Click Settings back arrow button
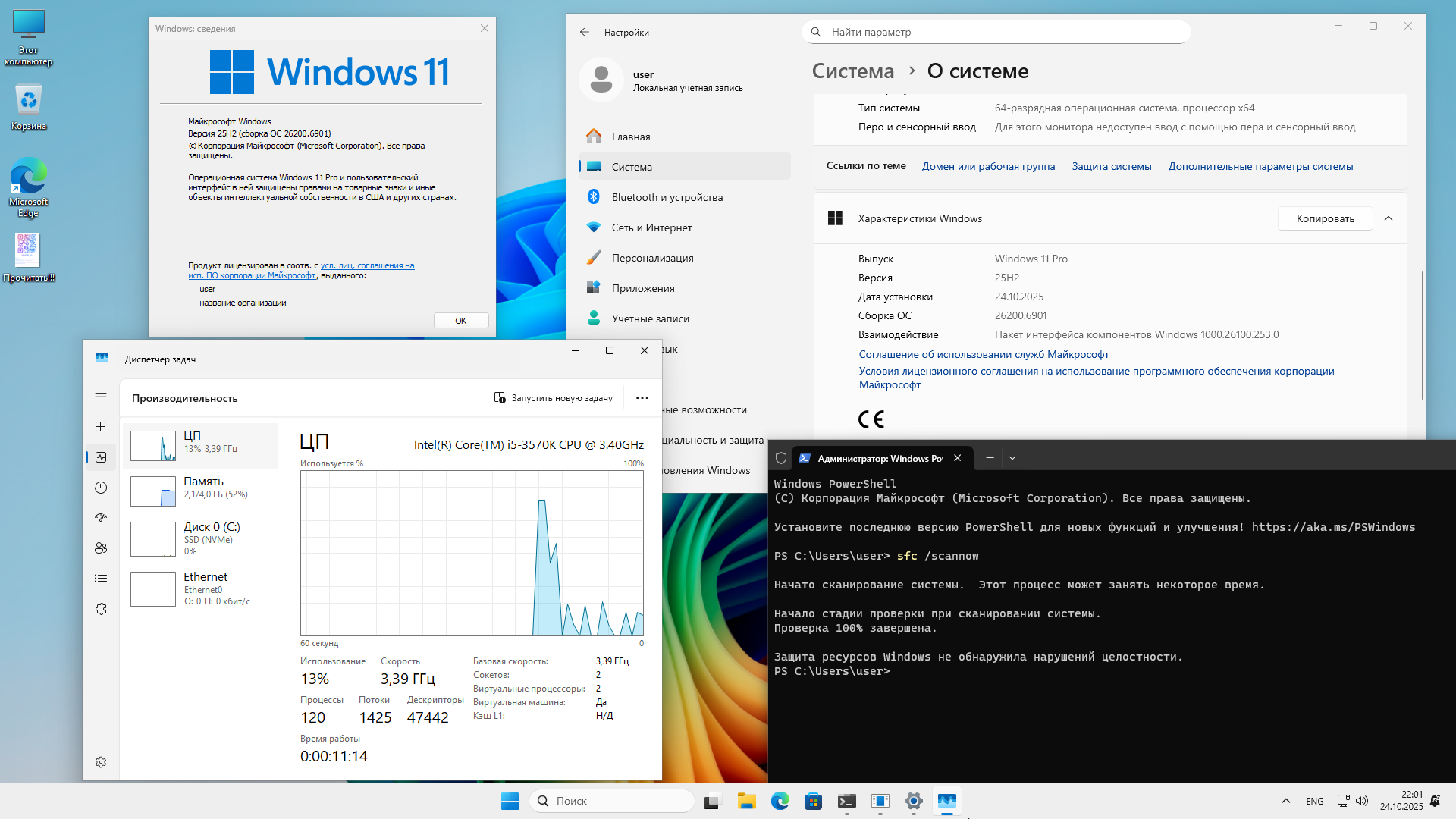Viewport: 1456px width, 819px height. coord(584,32)
